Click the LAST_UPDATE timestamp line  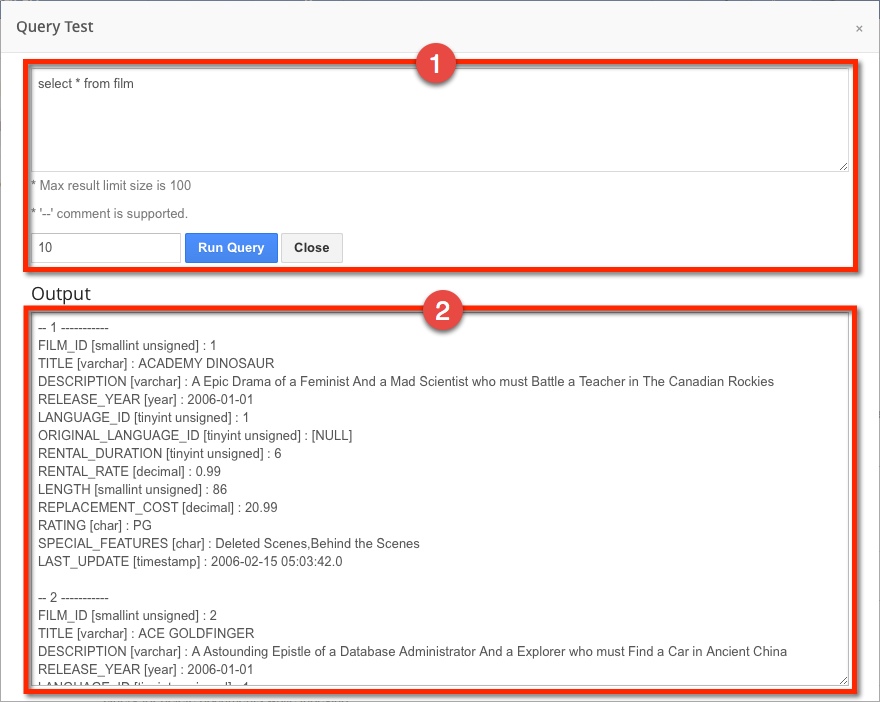[x=190, y=561]
